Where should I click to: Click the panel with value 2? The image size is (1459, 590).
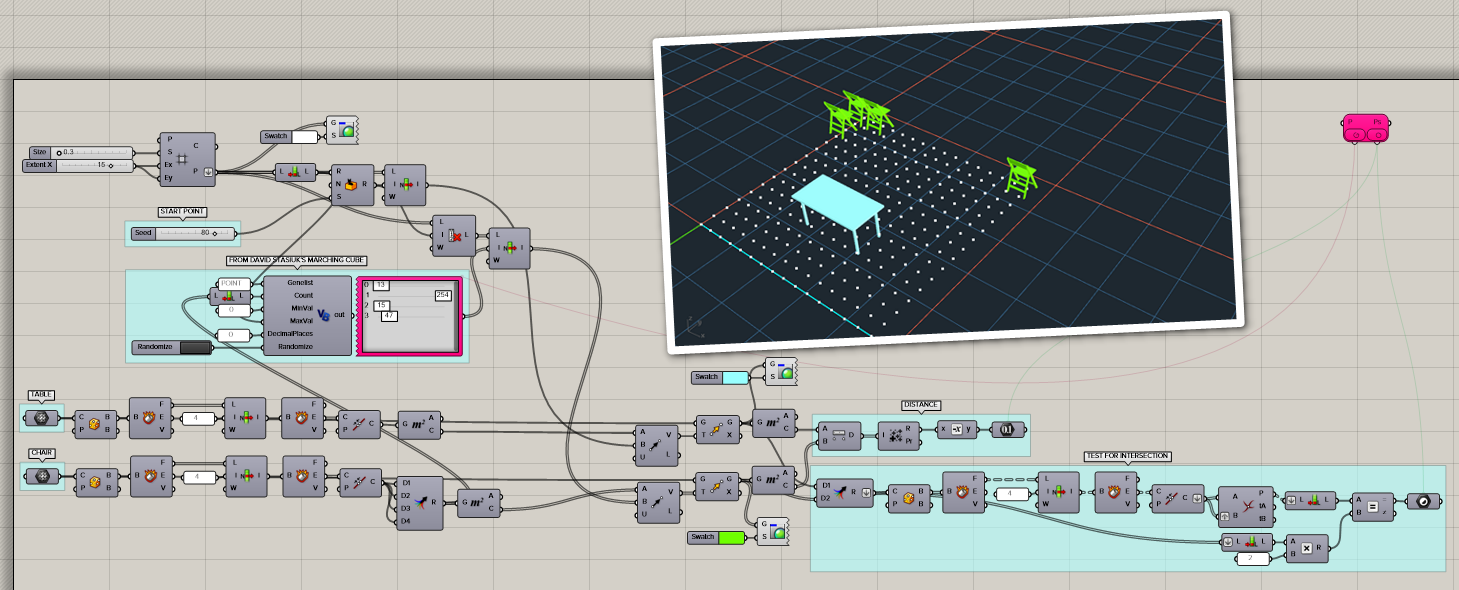pos(1251,559)
